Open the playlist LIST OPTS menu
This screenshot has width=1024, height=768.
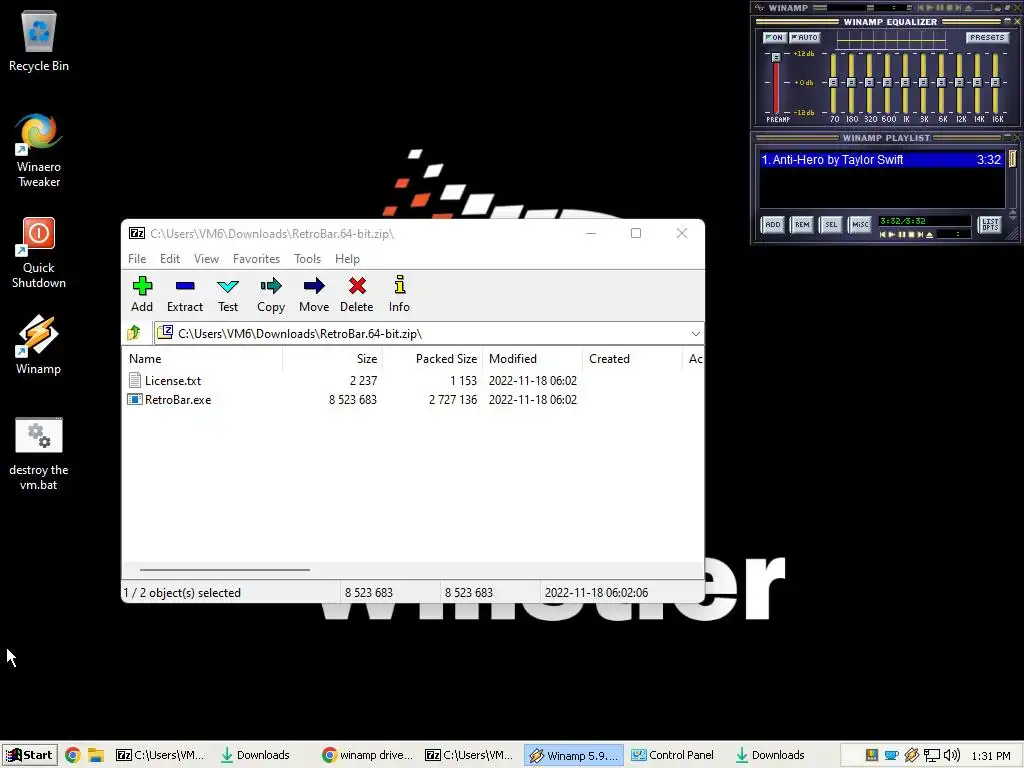point(990,225)
